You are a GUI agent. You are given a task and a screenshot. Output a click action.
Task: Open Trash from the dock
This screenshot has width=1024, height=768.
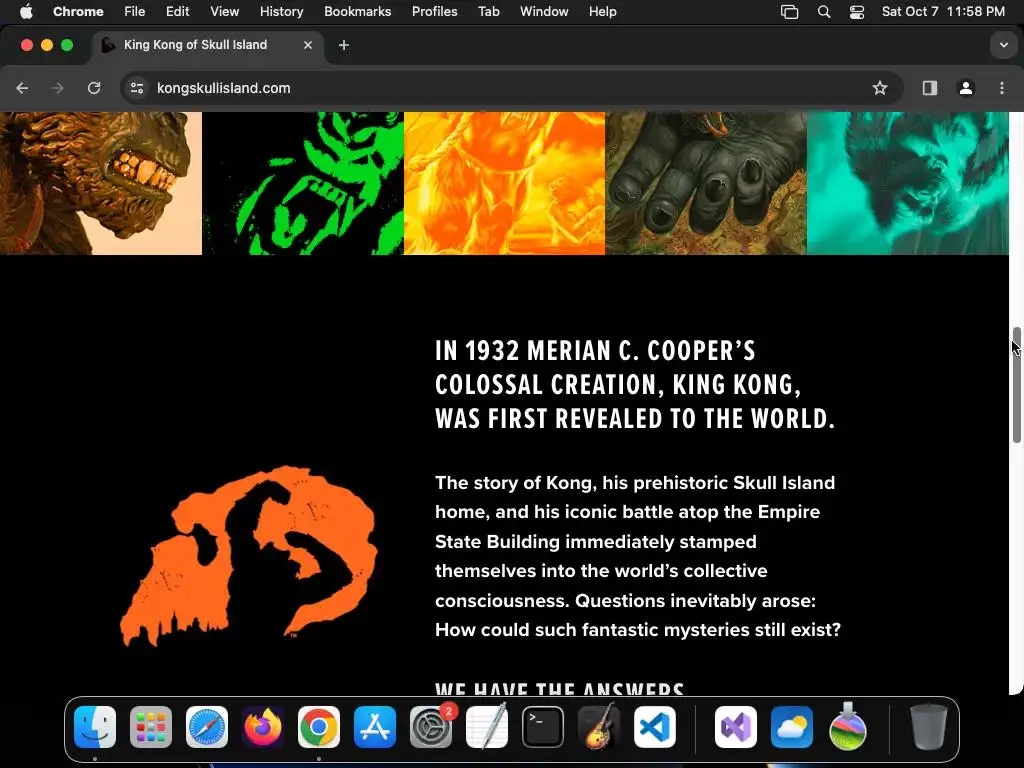tap(929, 727)
